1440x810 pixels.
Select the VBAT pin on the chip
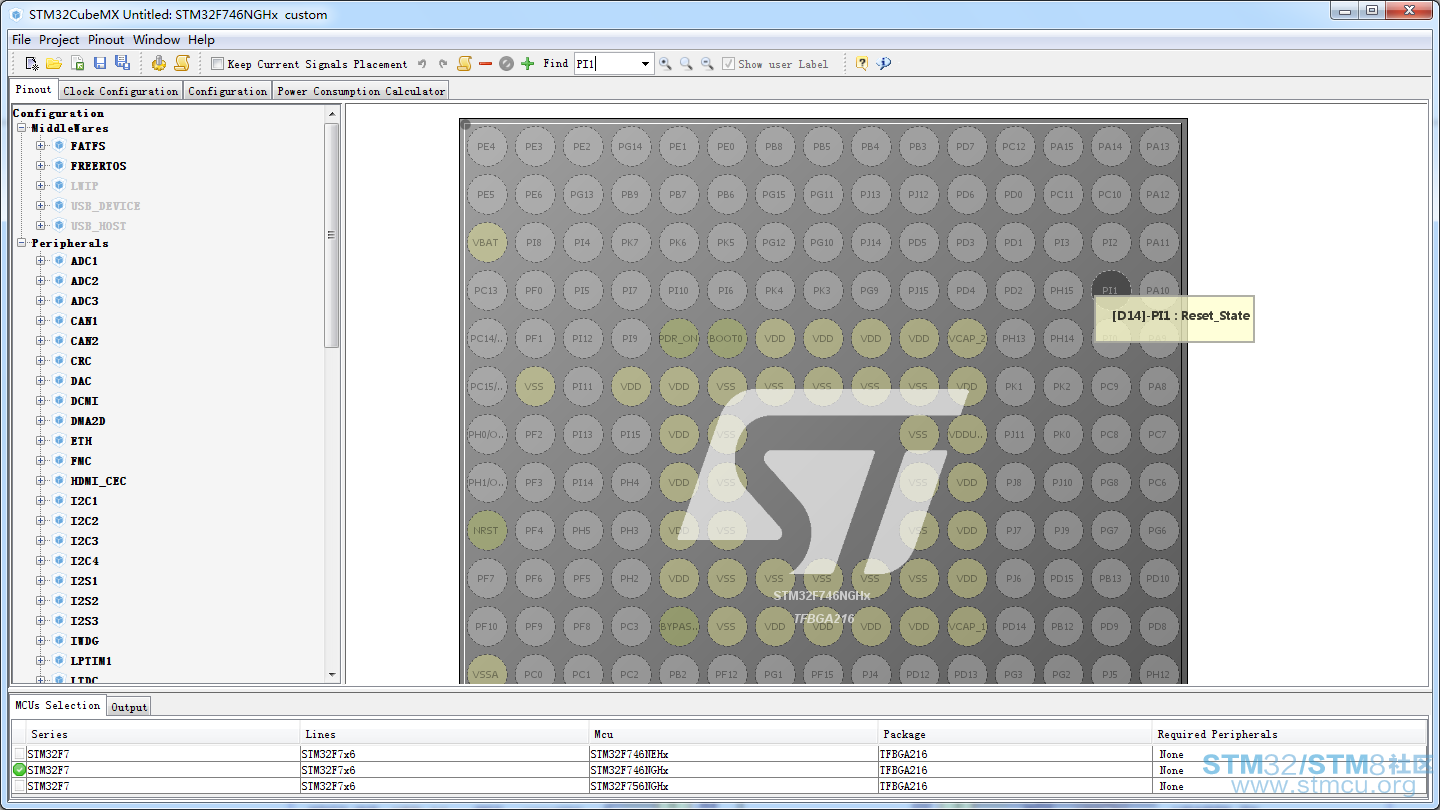[x=486, y=243]
